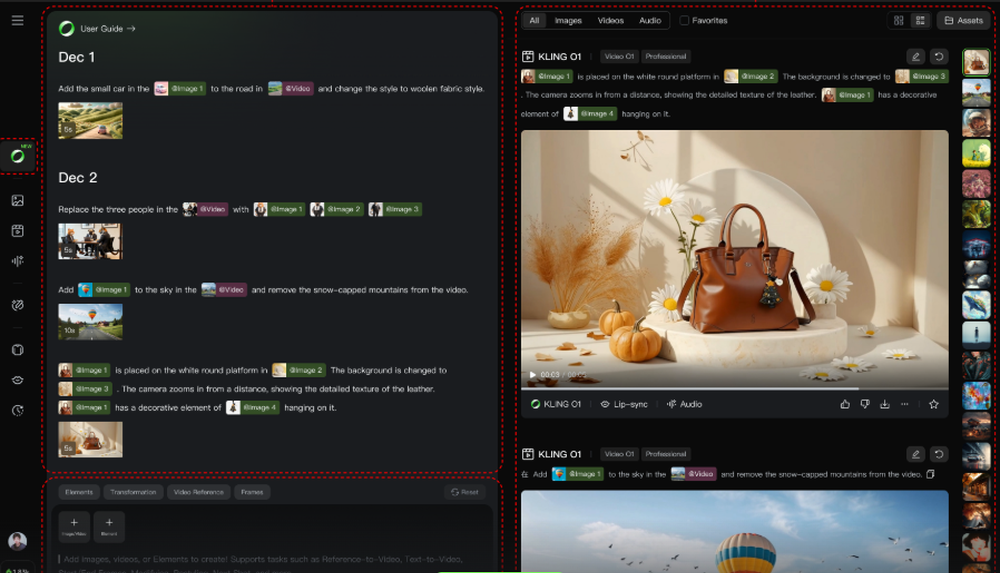Enable the Favorites checkbox
The image size is (1000, 573).
click(684, 20)
